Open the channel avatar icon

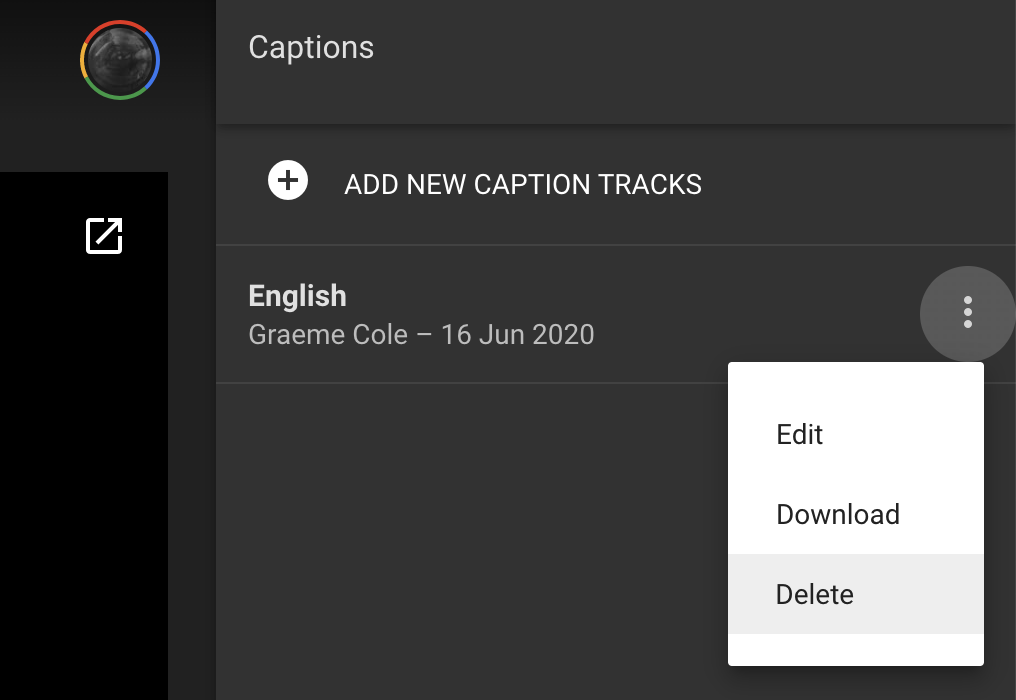point(119,59)
